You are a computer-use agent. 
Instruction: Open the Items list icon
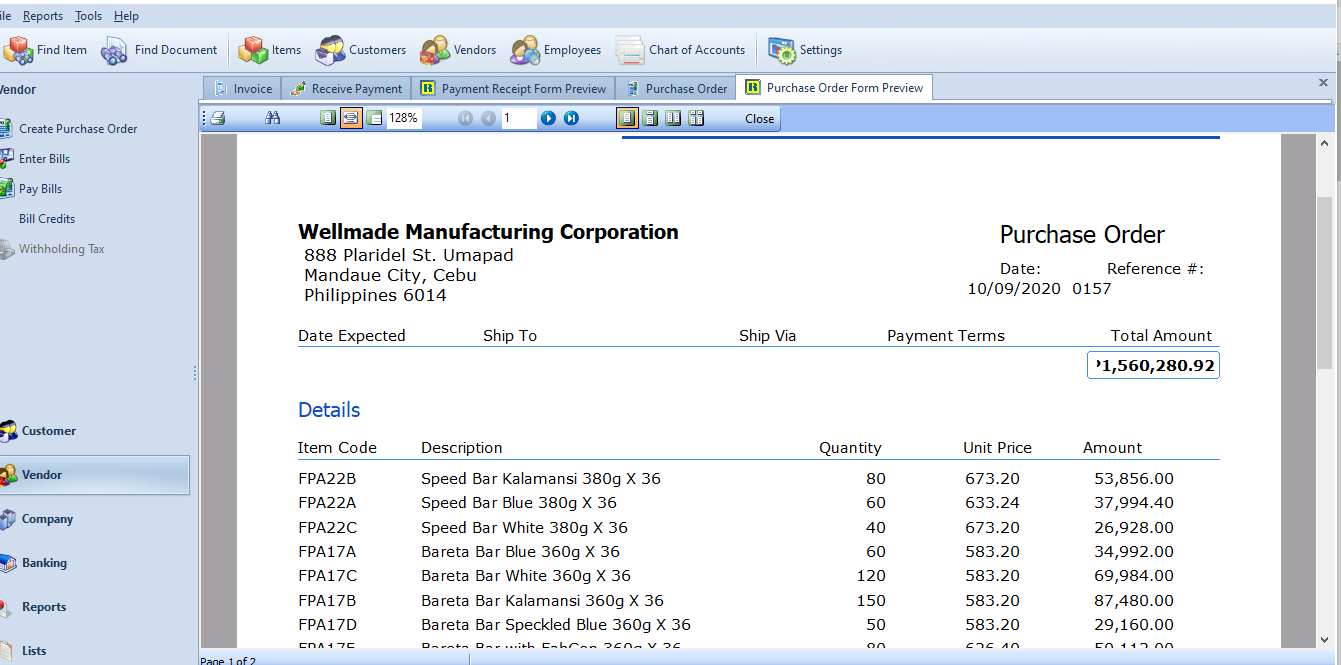(270, 50)
